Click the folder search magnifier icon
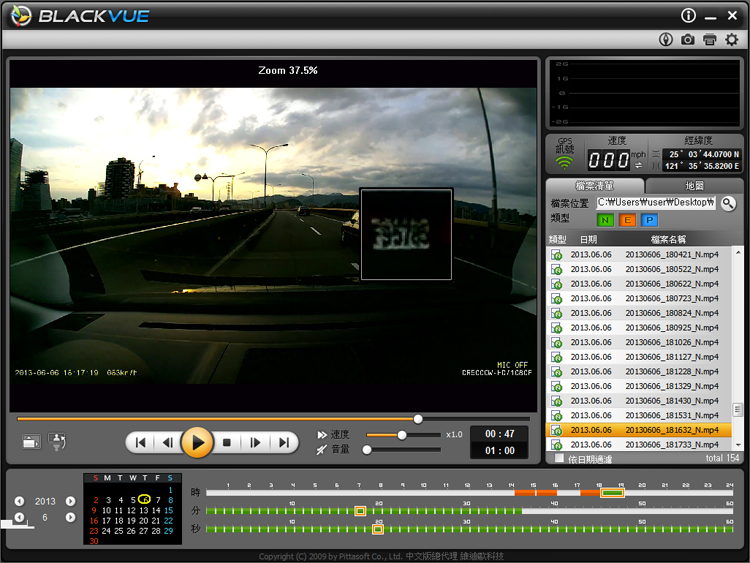This screenshot has width=750, height=563. (x=728, y=203)
